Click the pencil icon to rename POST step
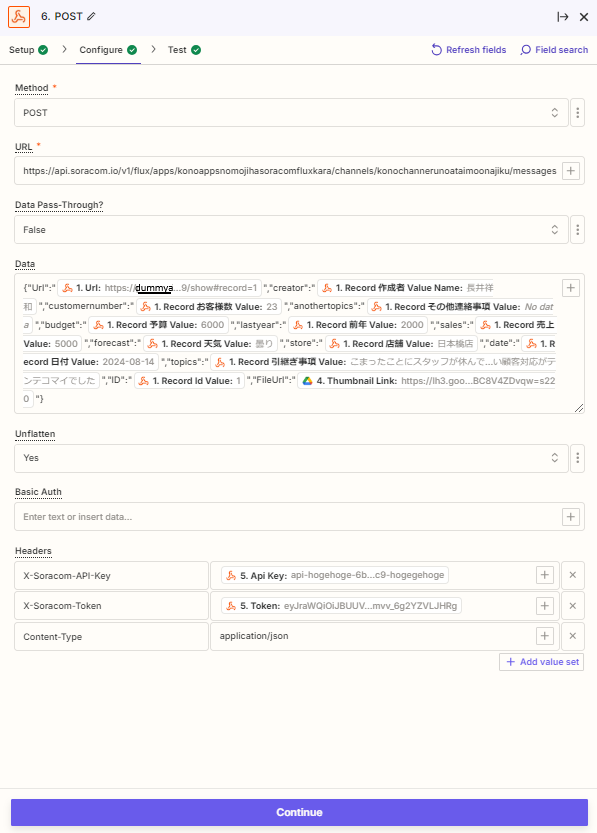Image resolution: width=597 pixels, height=833 pixels. tap(91, 16)
